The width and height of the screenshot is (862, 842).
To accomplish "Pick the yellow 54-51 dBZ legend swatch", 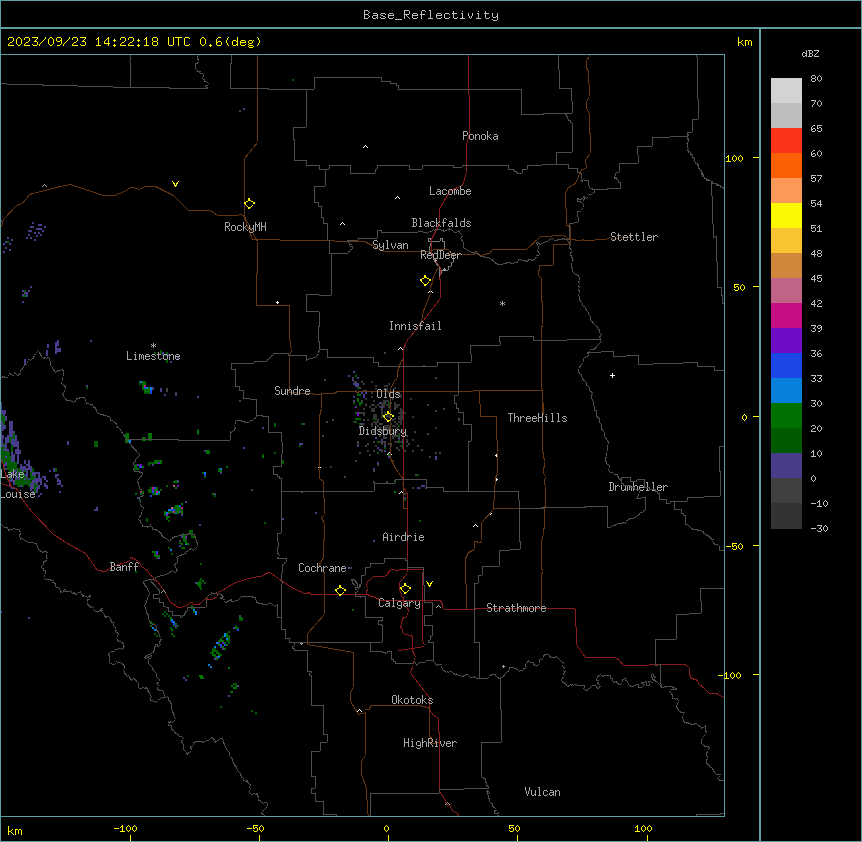I will coord(786,215).
